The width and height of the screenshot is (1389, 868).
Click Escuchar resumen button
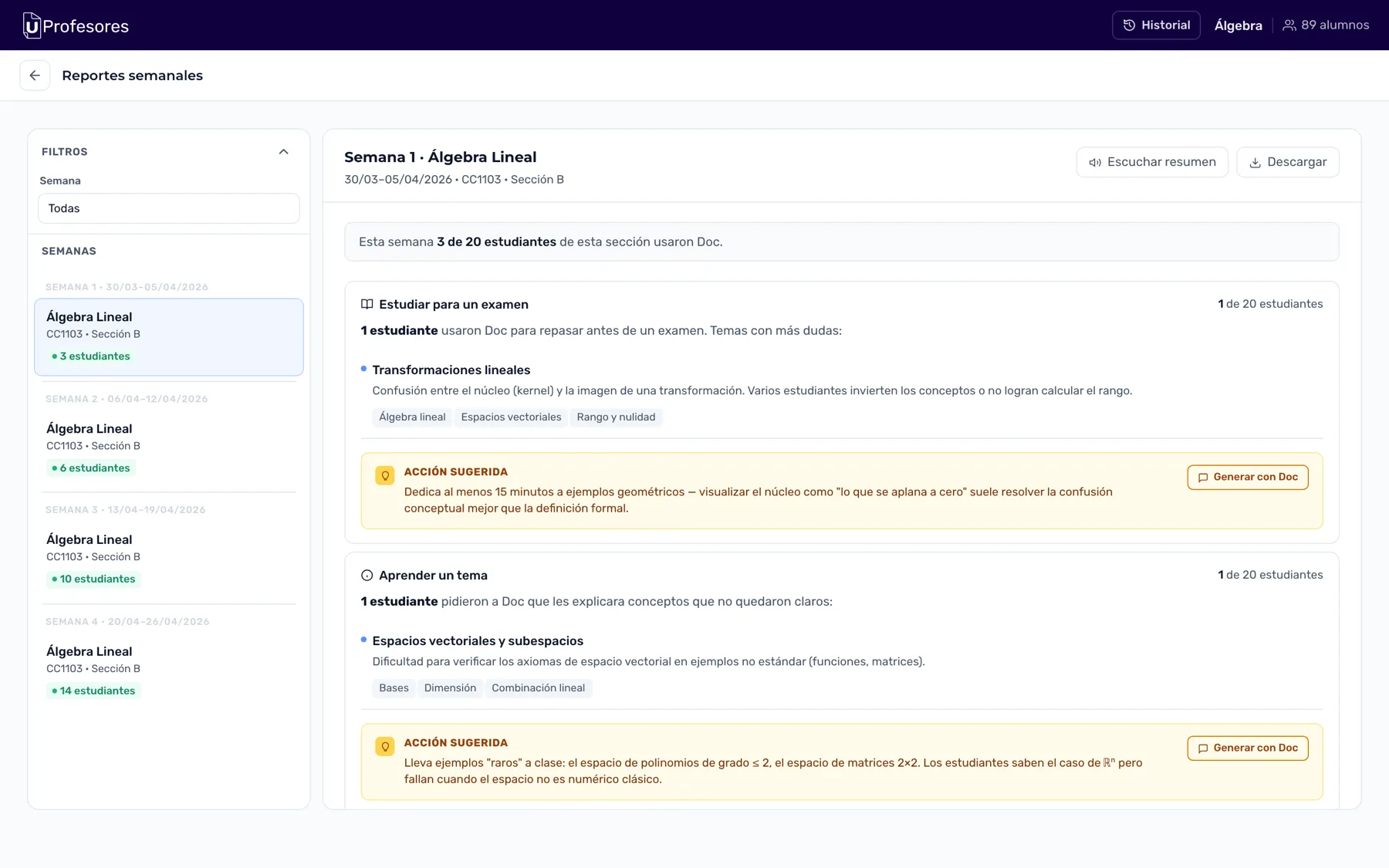[x=1152, y=162]
